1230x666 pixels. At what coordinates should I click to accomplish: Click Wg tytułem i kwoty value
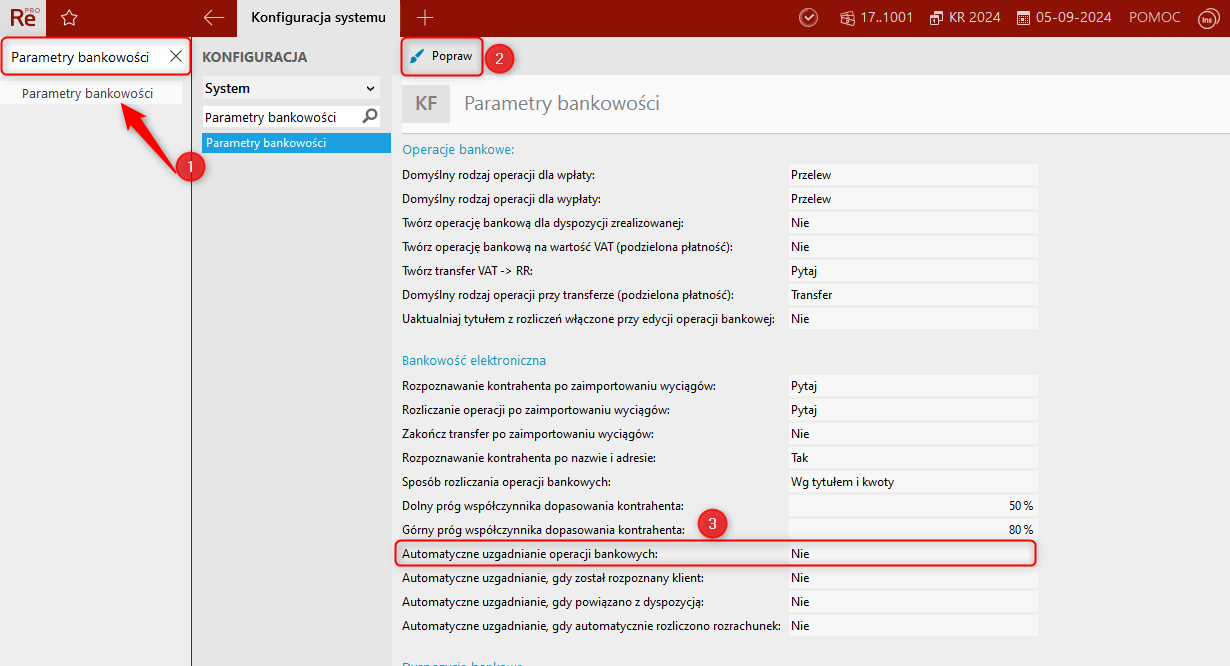912,482
